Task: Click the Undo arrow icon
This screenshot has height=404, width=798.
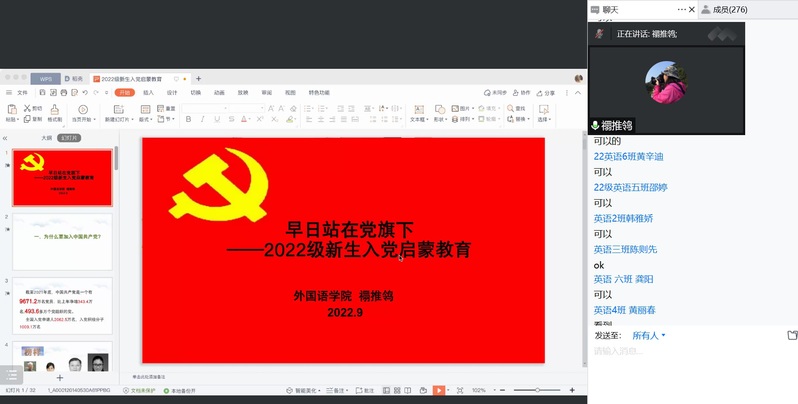Action: point(85,93)
